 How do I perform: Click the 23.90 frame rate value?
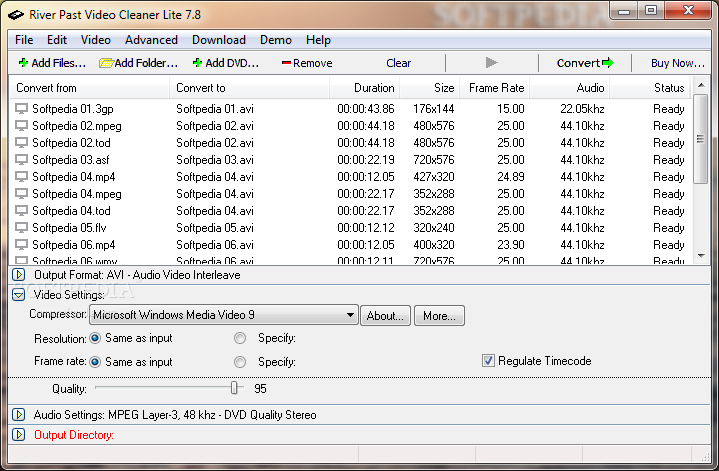click(x=511, y=244)
